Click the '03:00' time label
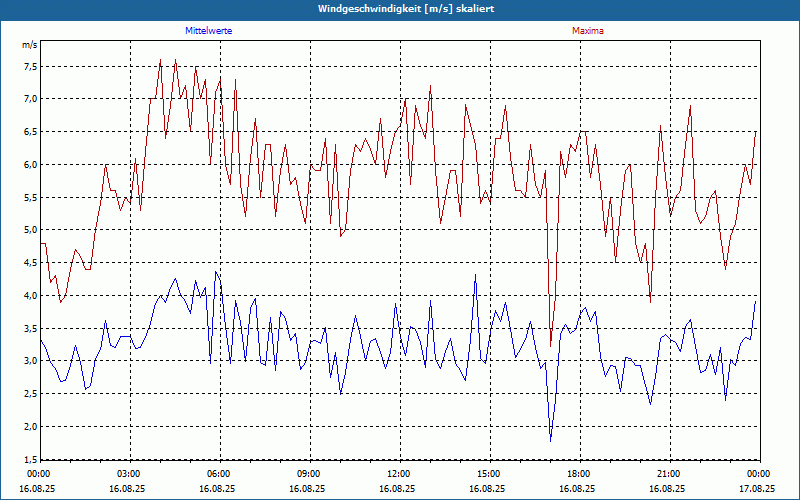Viewport: 800px width, 500px height. point(127,474)
